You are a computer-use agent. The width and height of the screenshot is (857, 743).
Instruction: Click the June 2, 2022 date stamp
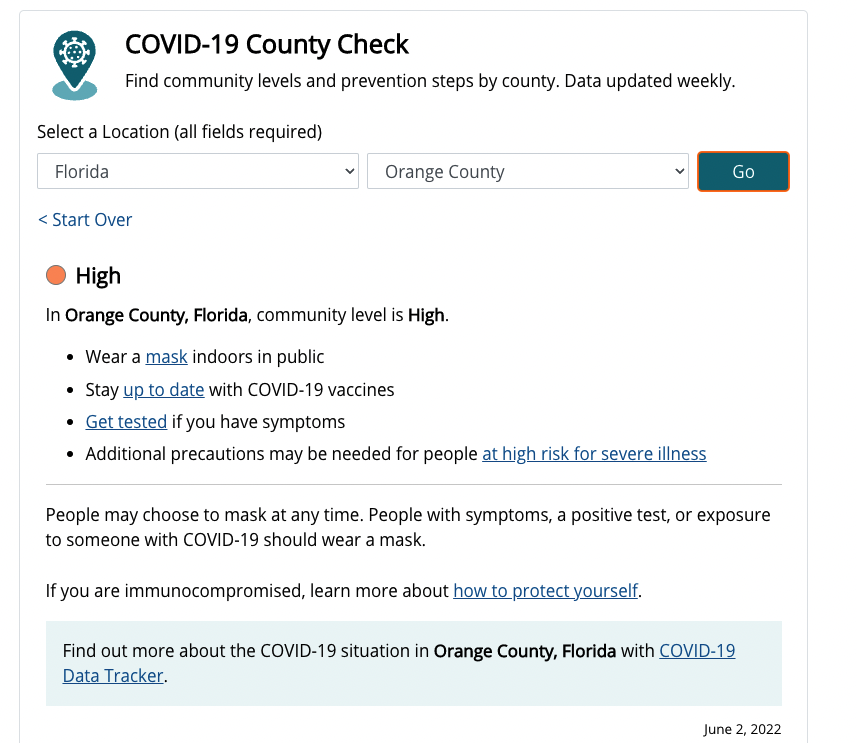742,729
